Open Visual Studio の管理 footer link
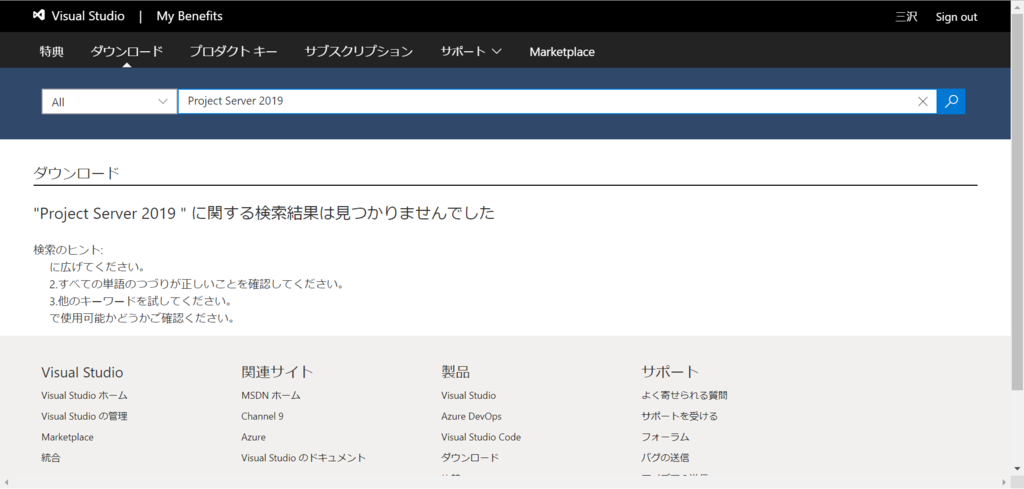Viewport: 1024px width, 489px height. tap(84, 416)
